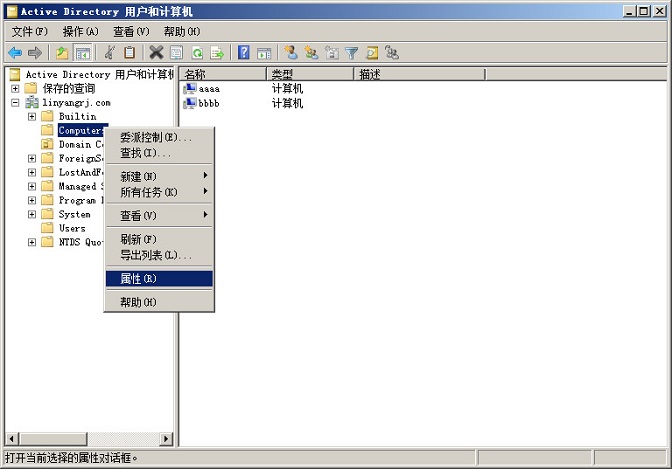
Task: Expand the Builtin folder node
Action: (32, 116)
